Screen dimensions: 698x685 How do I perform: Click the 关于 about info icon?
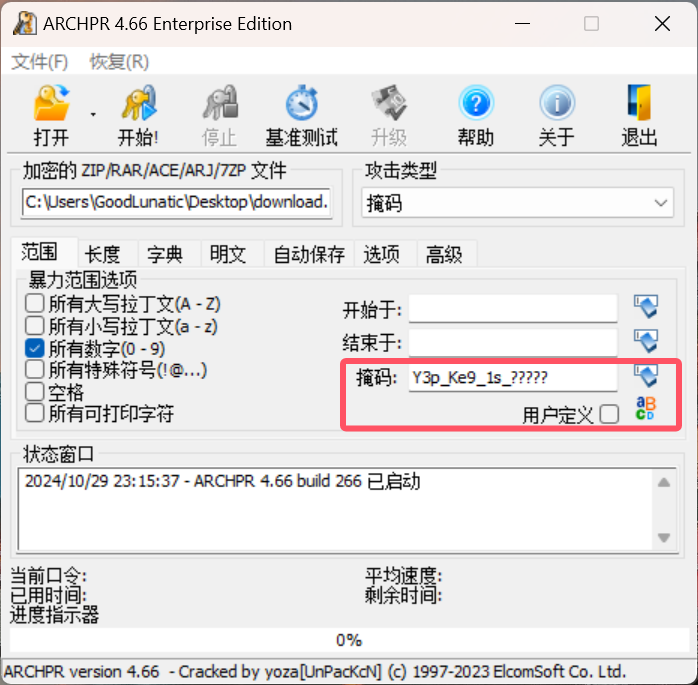point(557,103)
